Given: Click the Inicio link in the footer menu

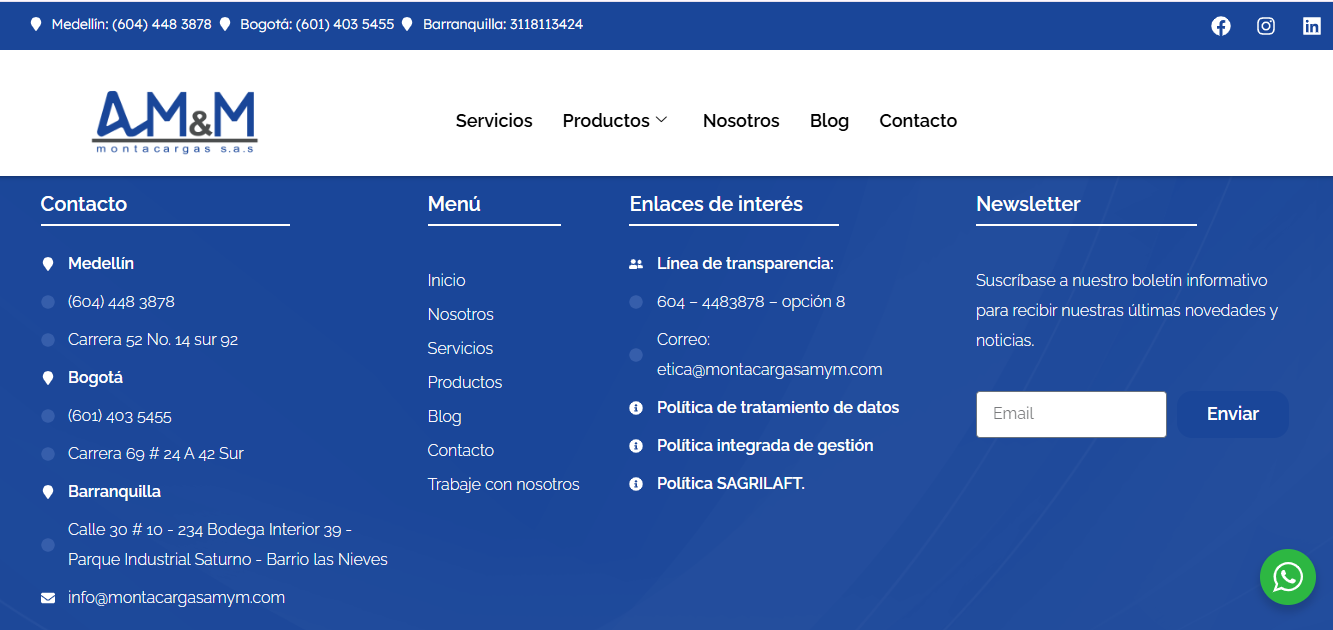Looking at the screenshot, I should 446,280.
